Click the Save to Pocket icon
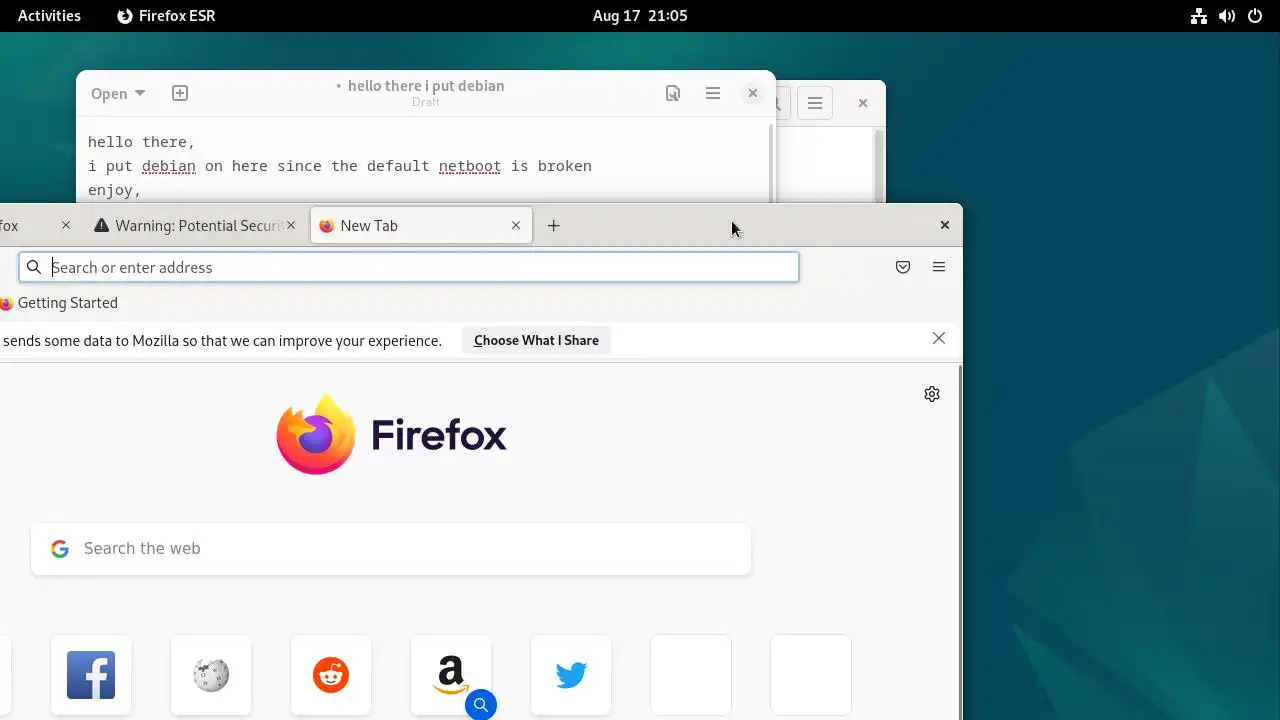The image size is (1280, 720). pos(903,267)
